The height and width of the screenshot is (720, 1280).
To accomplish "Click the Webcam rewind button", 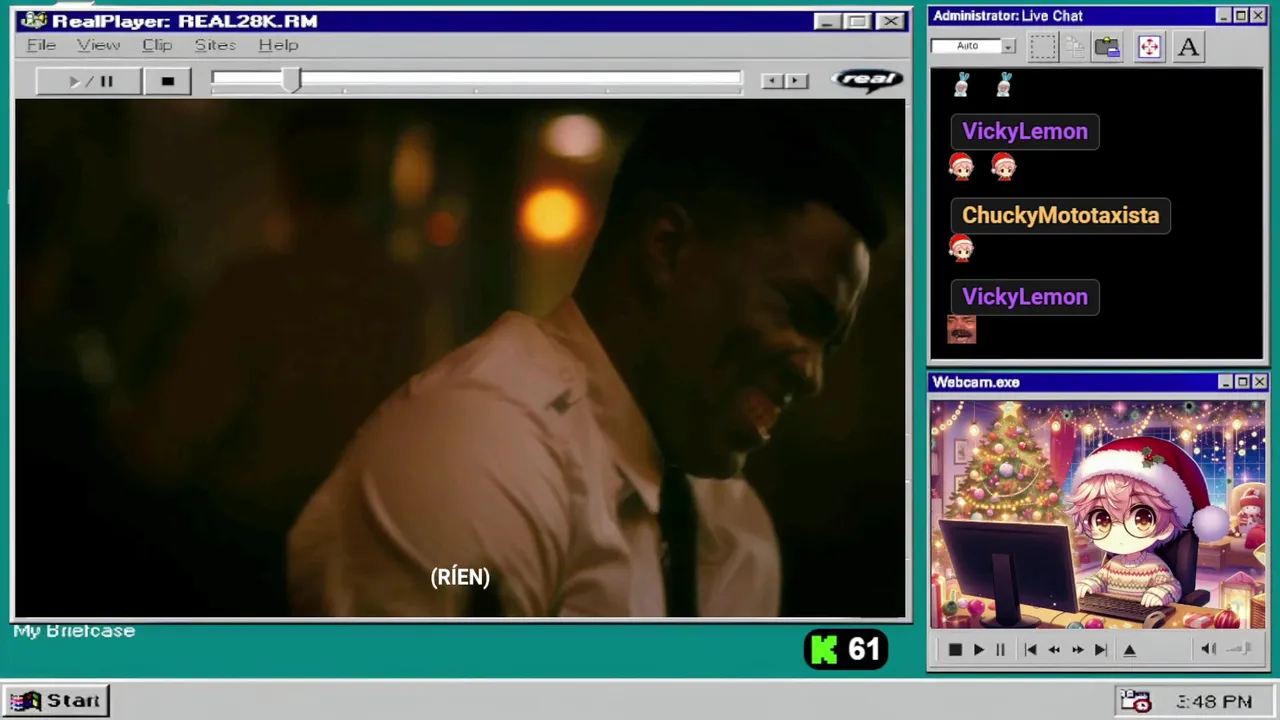I will (1054, 650).
